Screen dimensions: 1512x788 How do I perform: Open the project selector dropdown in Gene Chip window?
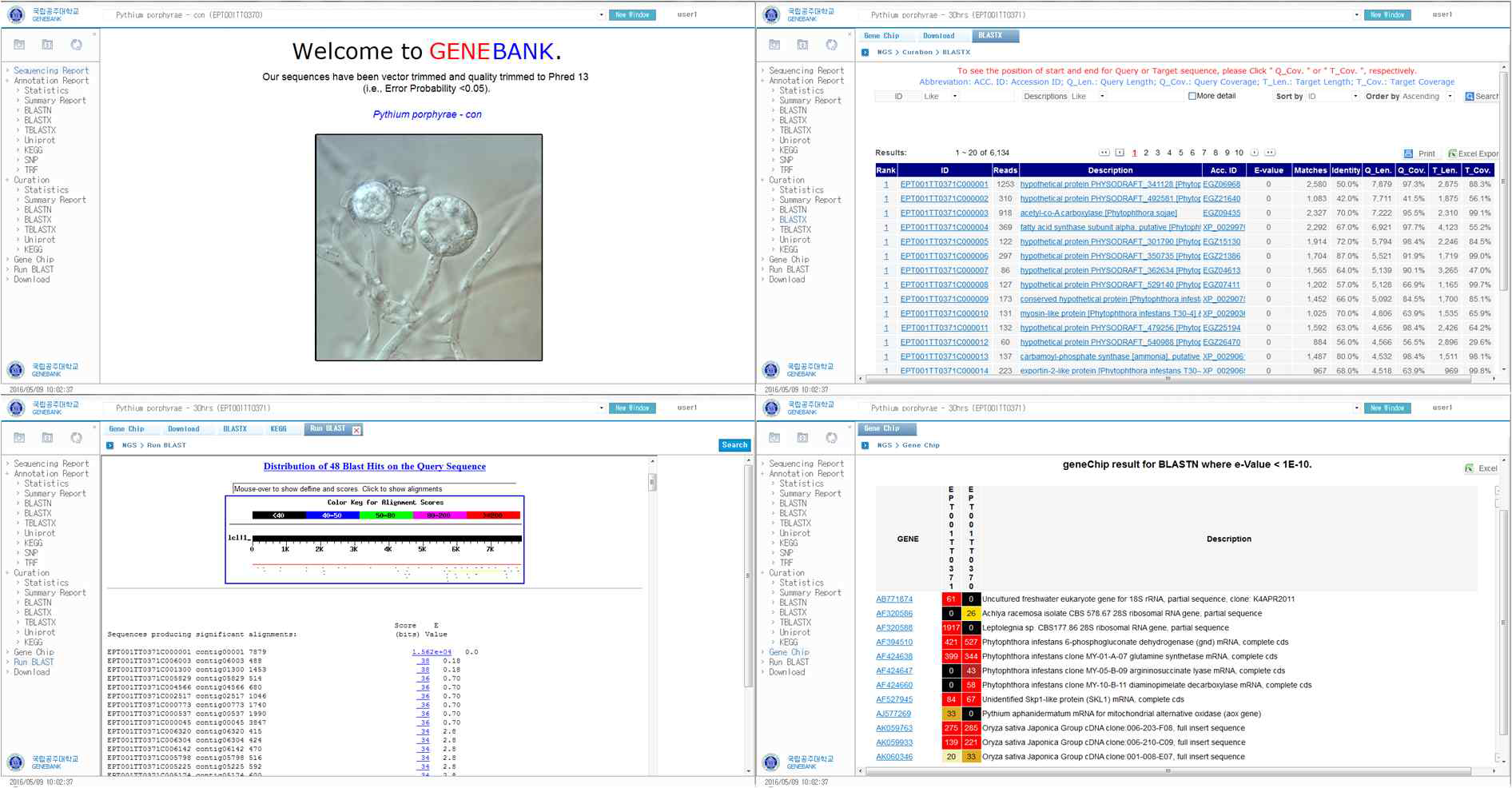pyautogui.click(x=1356, y=408)
